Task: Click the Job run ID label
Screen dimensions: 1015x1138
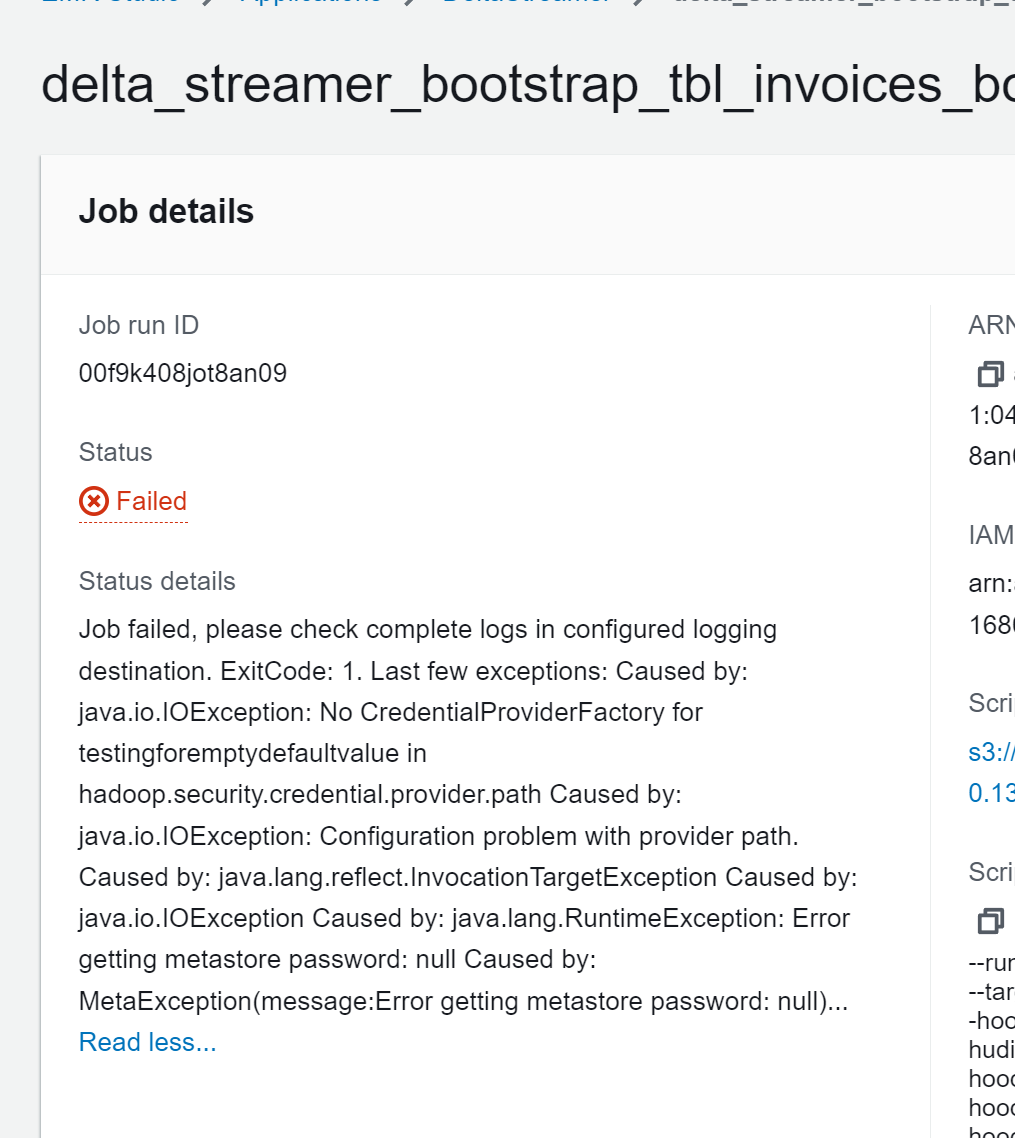Action: click(x=139, y=325)
